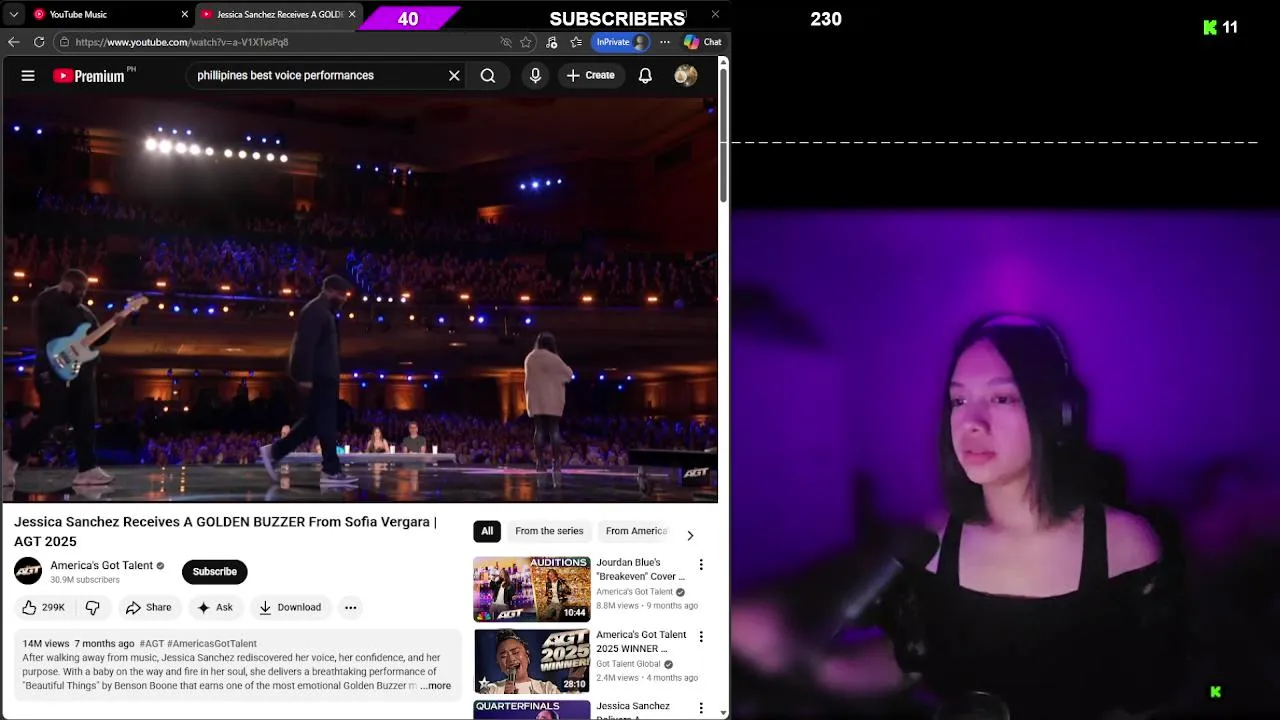The image size is (1280, 720).
Task: Subscribe to America's Got Talent
Action: pos(214,571)
